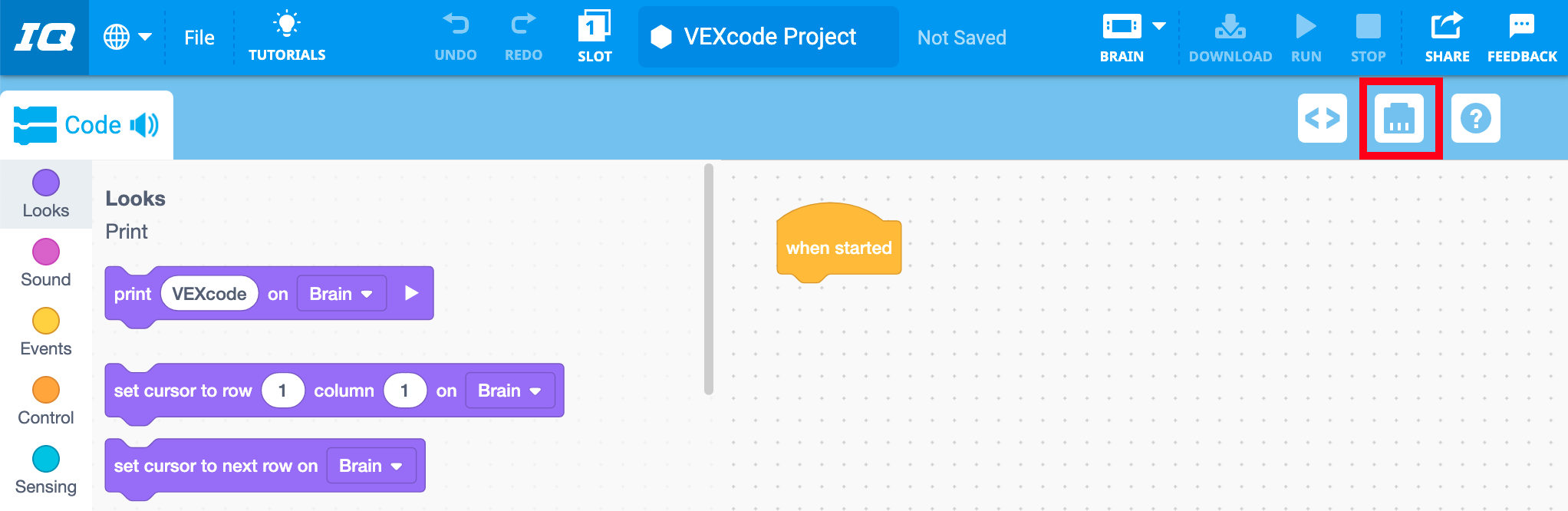Screen dimensions: 1568x511
Task: Open the Tutorials panel
Action: click(286, 36)
